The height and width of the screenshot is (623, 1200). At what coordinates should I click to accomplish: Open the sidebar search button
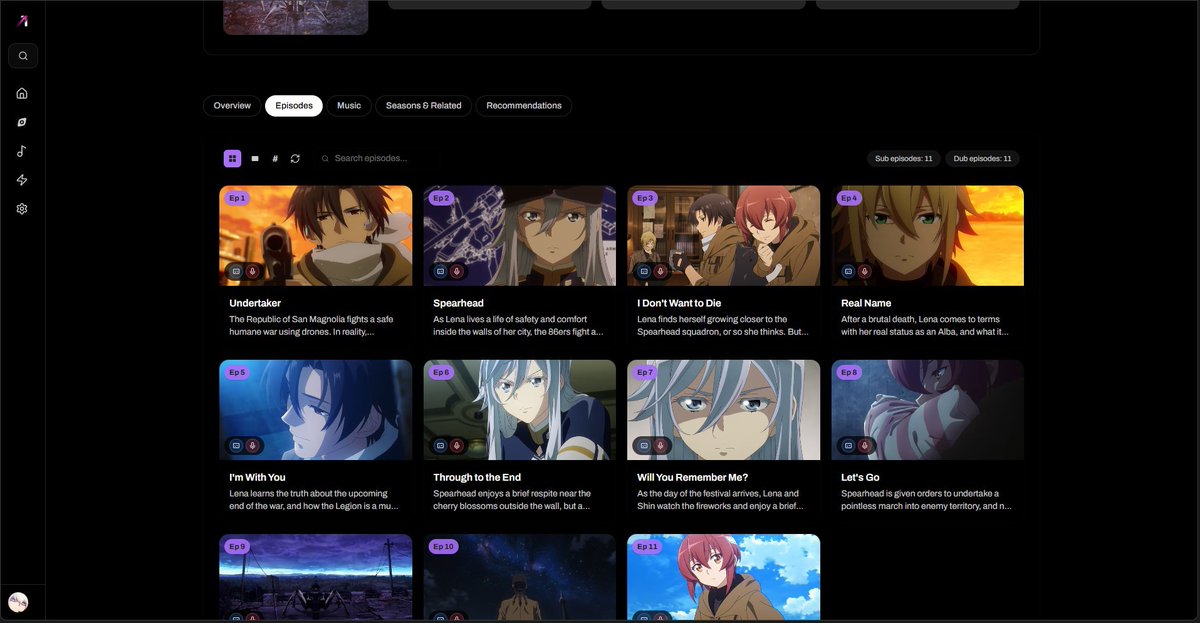(23, 56)
